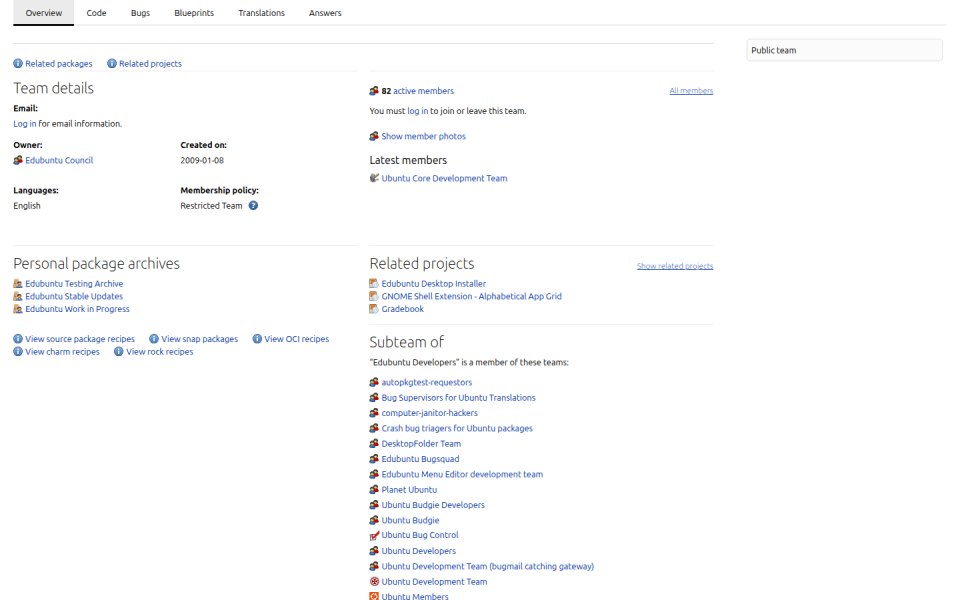Click log in to join this team
This screenshot has width=960, height=600.
418,111
